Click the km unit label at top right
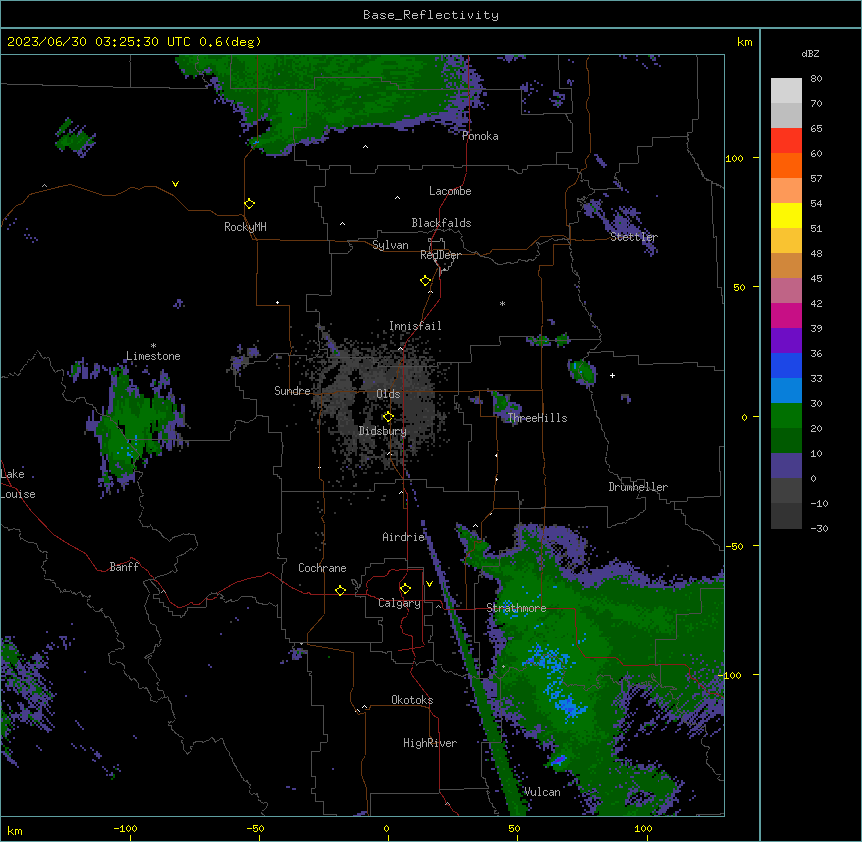The image size is (862, 842). tap(745, 42)
